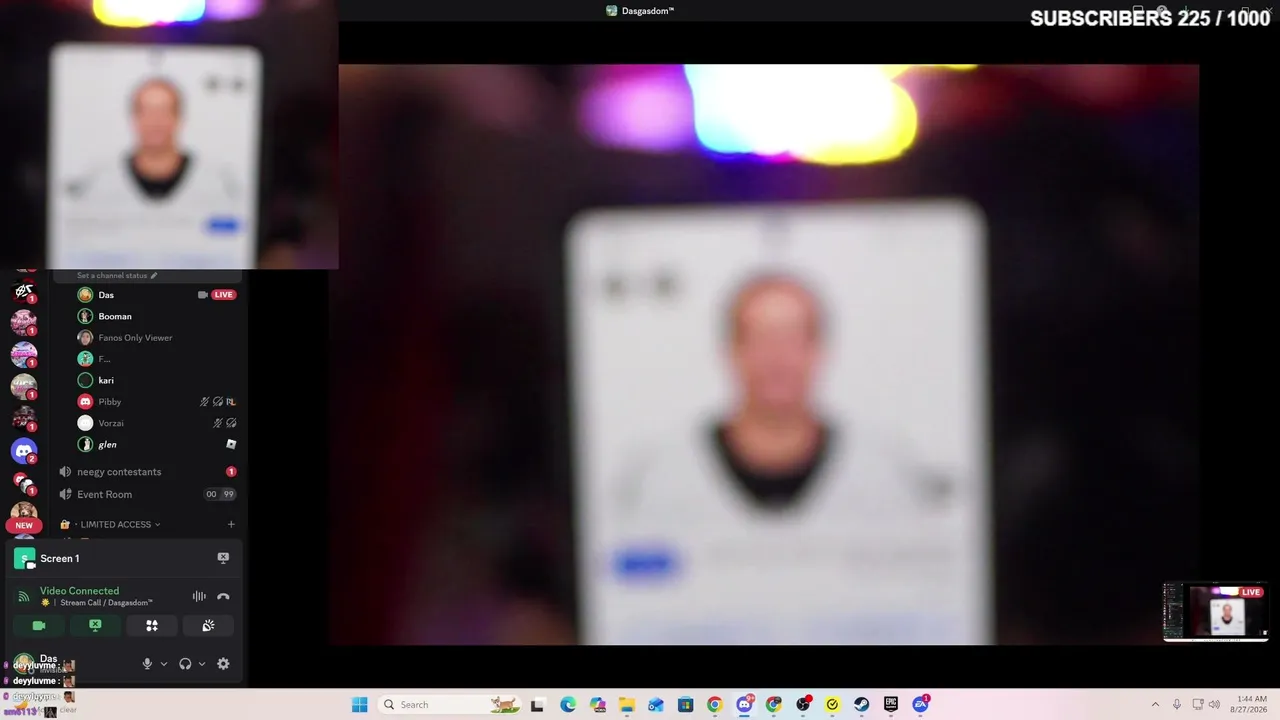
Task: Open the Activities launcher button
Action: pos(152,626)
